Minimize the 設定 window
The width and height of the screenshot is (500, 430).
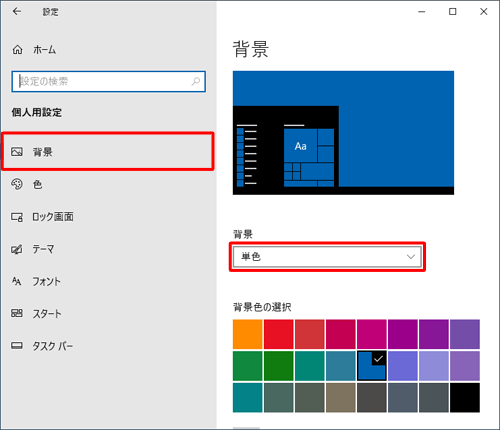tap(422, 12)
